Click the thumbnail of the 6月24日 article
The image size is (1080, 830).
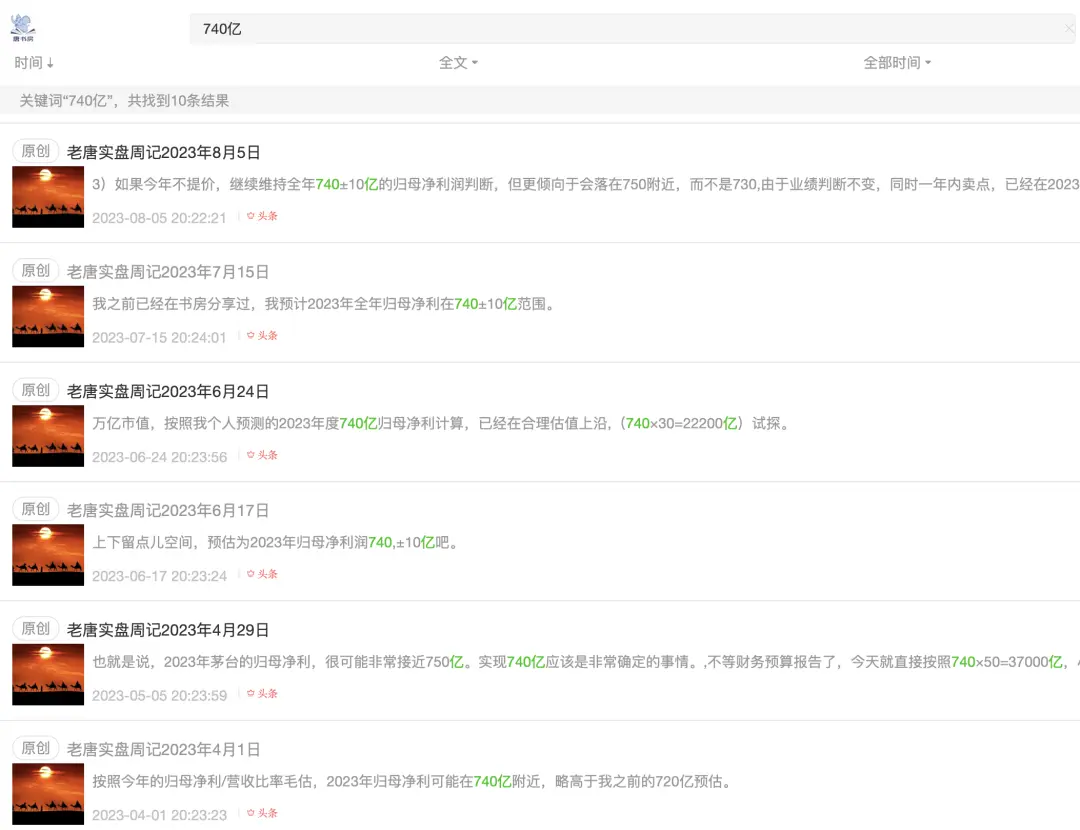[x=48, y=436]
